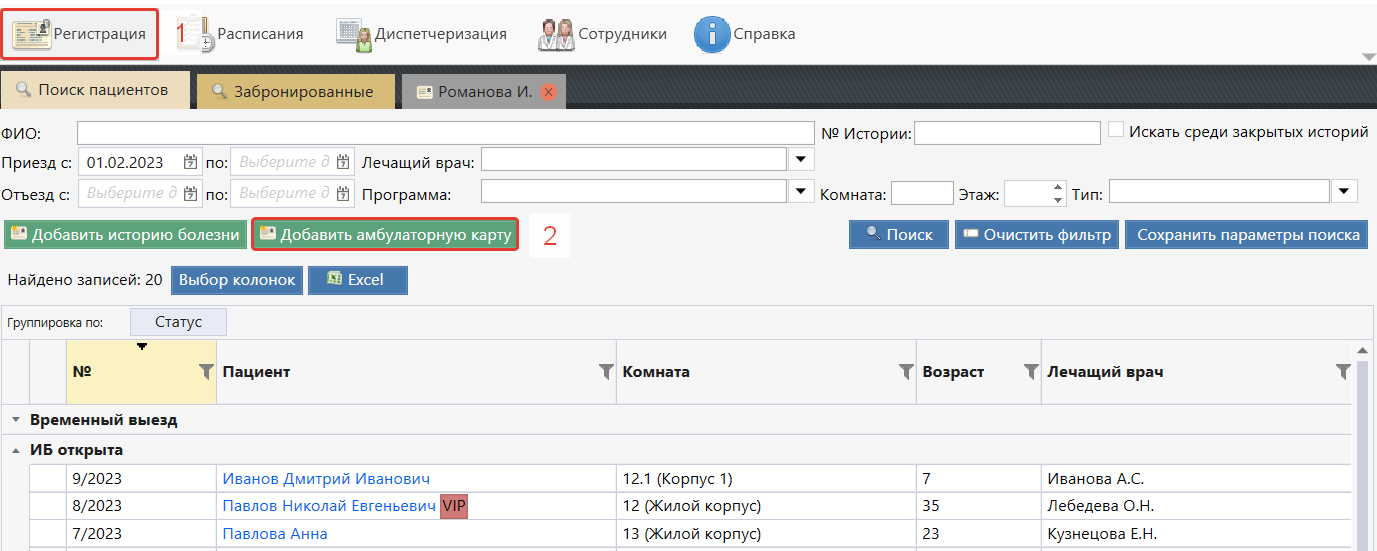The height and width of the screenshot is (551, 1377).
Task: Open the Сотрудники staff icon
Action: click(x=556, y=34)
